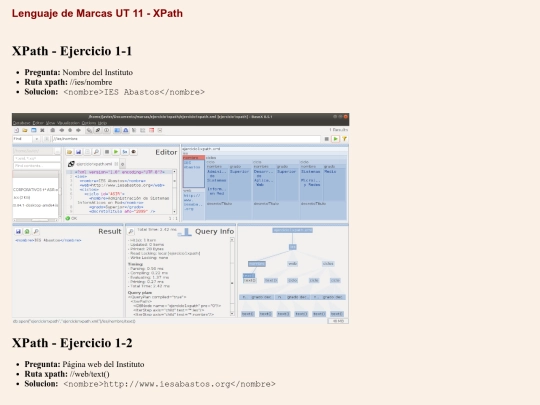Toggle the red Table view icon in BaseX toolbar

(x=151, y=131)
